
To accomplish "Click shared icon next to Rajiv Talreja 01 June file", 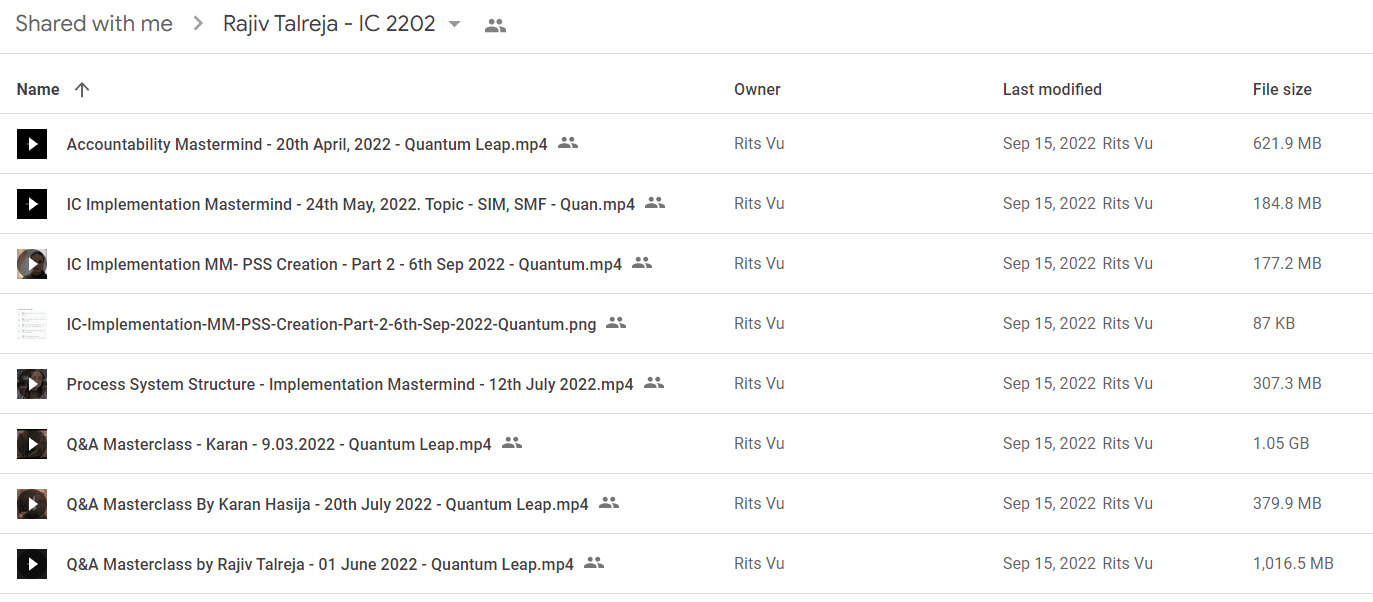I will point(594,563).
